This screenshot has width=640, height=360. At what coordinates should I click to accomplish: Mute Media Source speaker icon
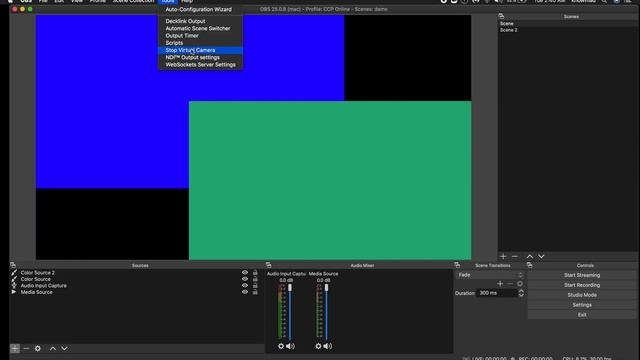328,346
